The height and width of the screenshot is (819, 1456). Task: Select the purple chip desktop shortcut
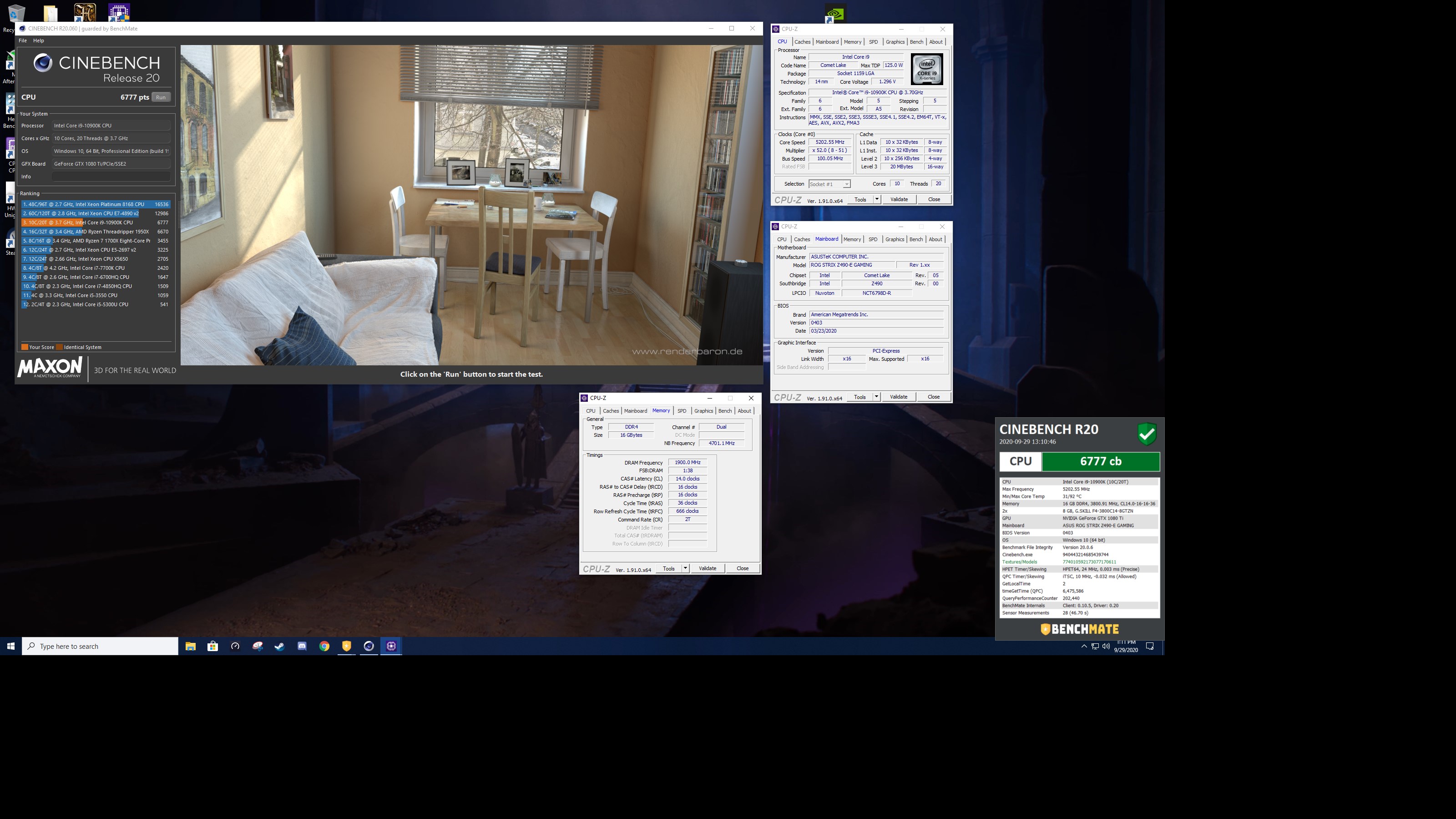coord(119,12)
